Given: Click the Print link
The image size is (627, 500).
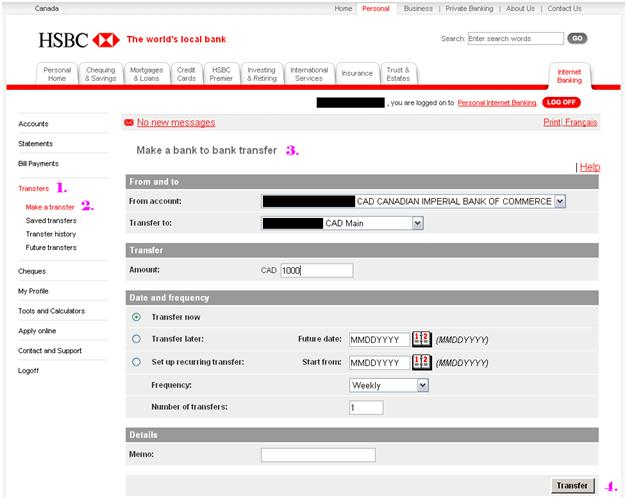Looking at the screenshot, I should point(552,122).
